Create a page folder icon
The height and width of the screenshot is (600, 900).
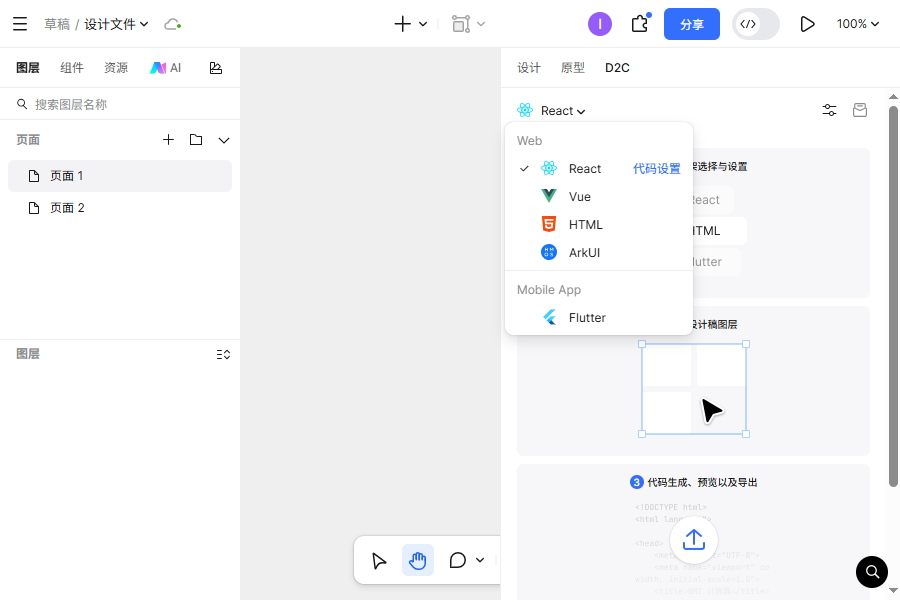click(196, 140)
